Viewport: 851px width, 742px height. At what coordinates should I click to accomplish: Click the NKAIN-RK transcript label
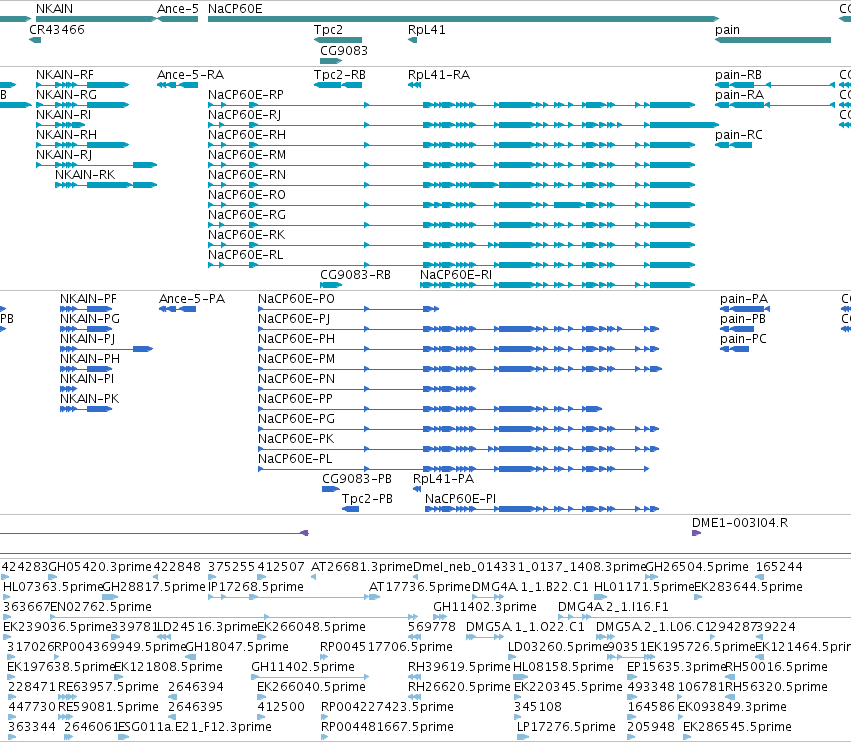click(x=85, y=174)
